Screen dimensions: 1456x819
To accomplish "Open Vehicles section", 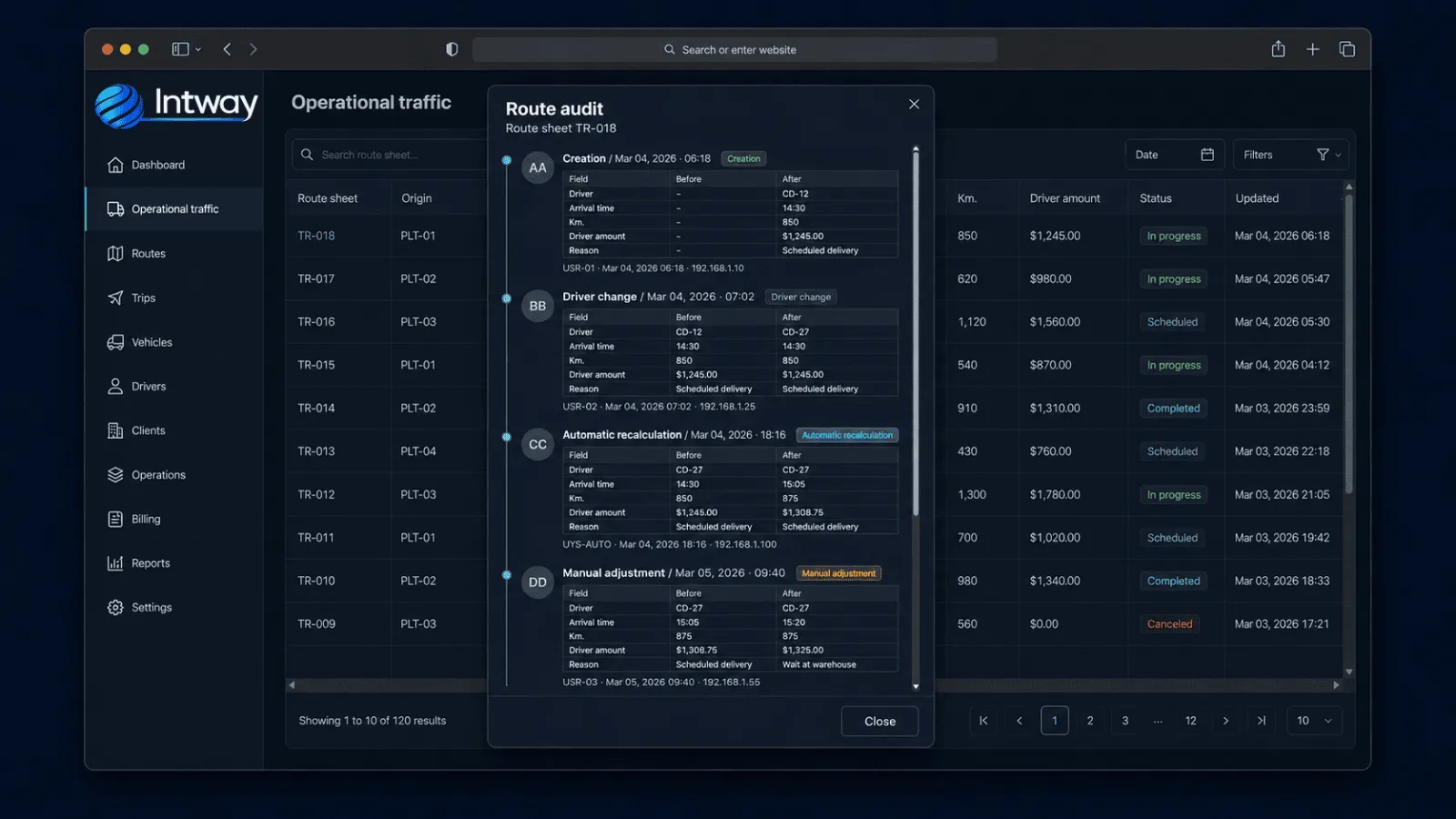I will click(140, 342).
